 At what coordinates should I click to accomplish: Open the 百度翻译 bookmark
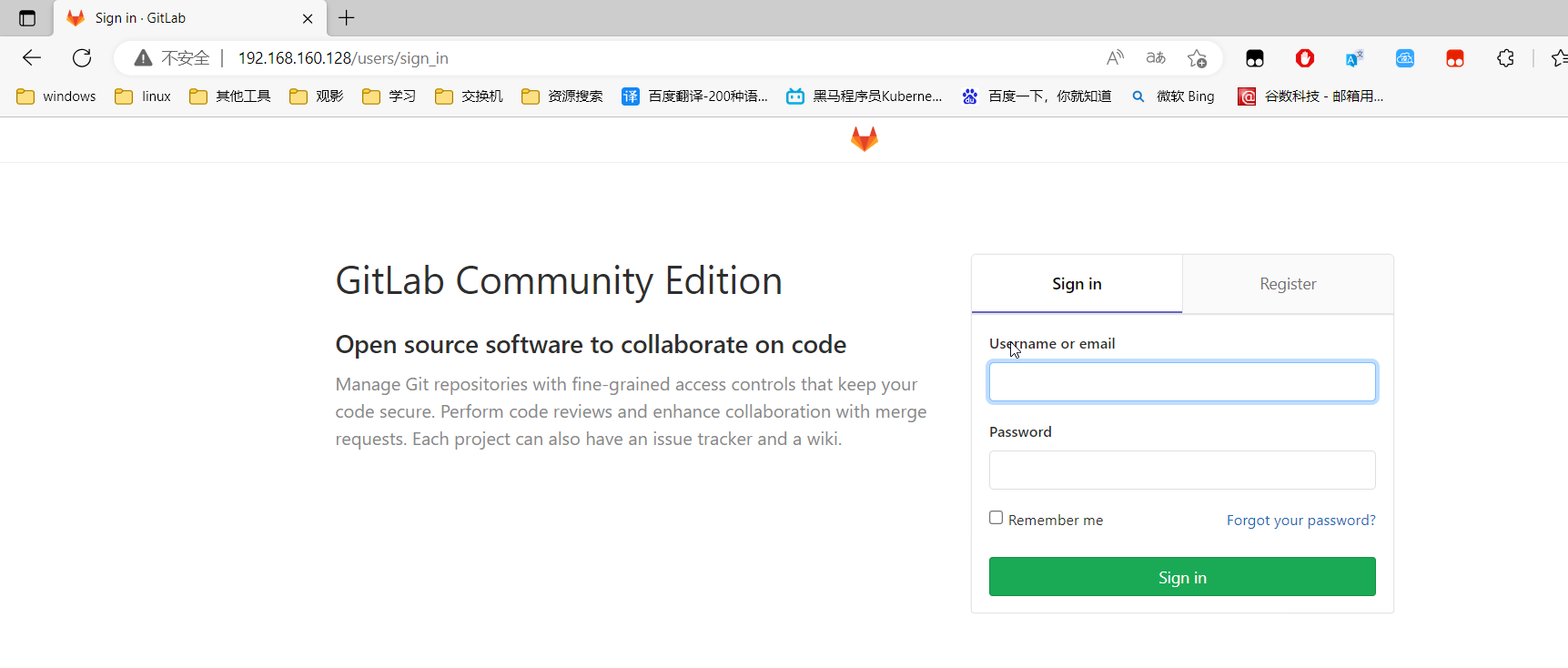click(x=695, y=96)
